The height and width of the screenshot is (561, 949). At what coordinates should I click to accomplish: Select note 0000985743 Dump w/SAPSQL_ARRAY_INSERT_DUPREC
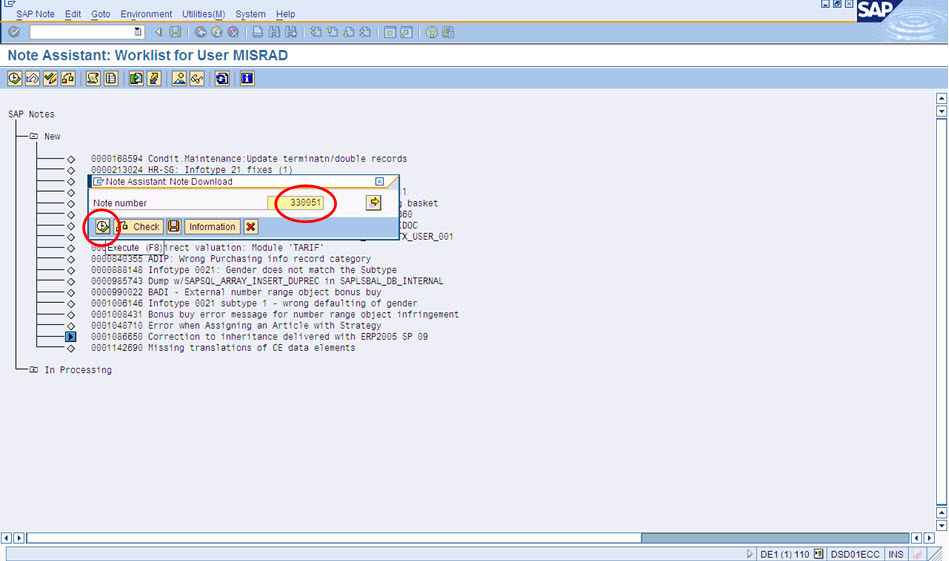(267, 281)
